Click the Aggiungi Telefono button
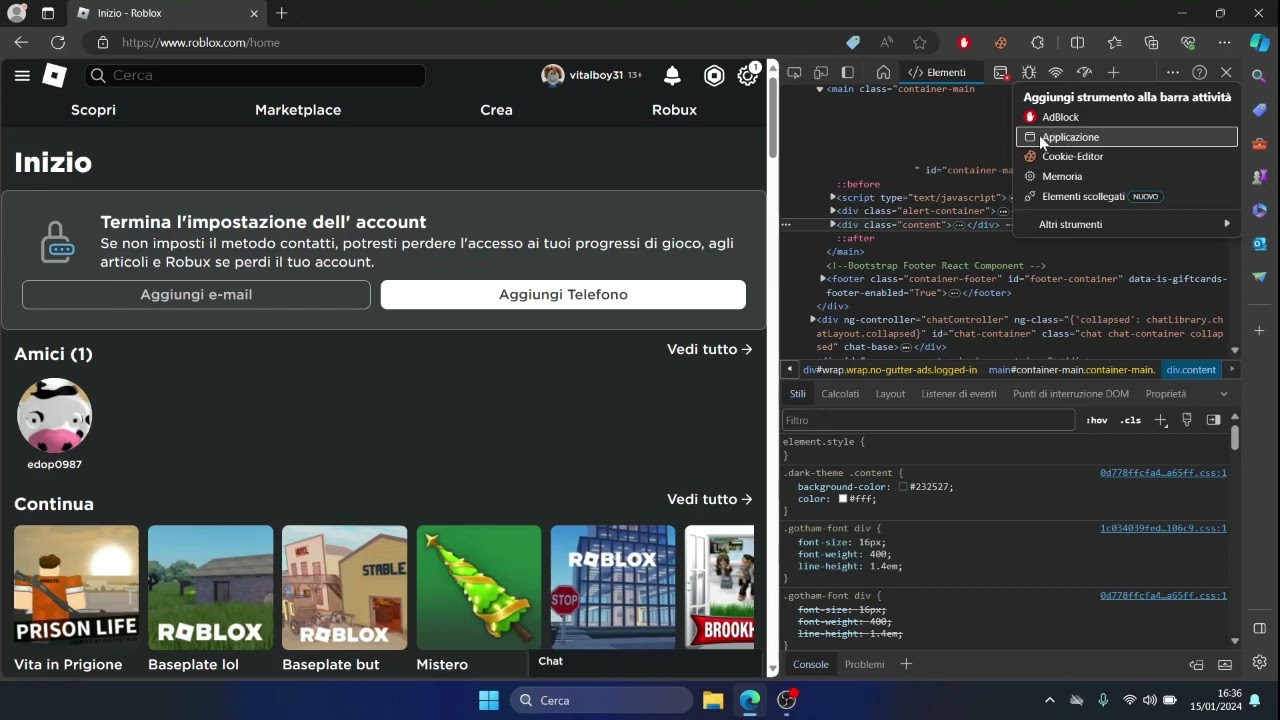Screen dimensions: 1280x720 563,294
